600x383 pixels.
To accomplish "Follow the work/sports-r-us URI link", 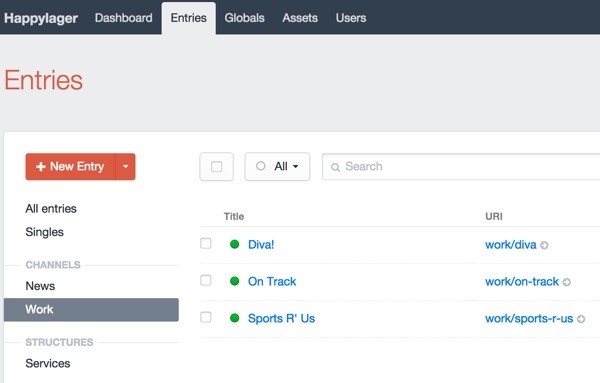I will pos(529,319).
